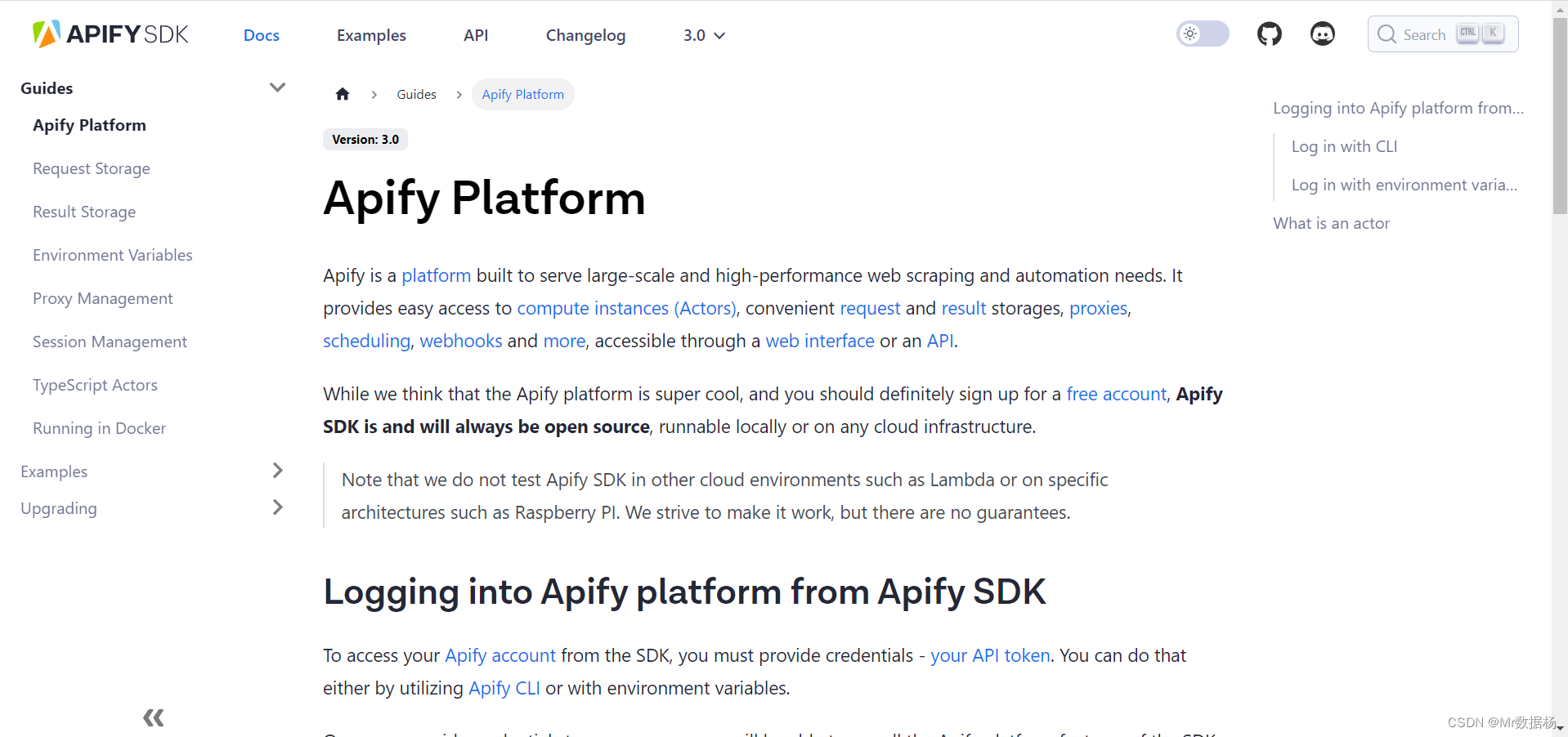Click the Apify Platform breadcrumb
1568x737 pixels.
(522, 94)
